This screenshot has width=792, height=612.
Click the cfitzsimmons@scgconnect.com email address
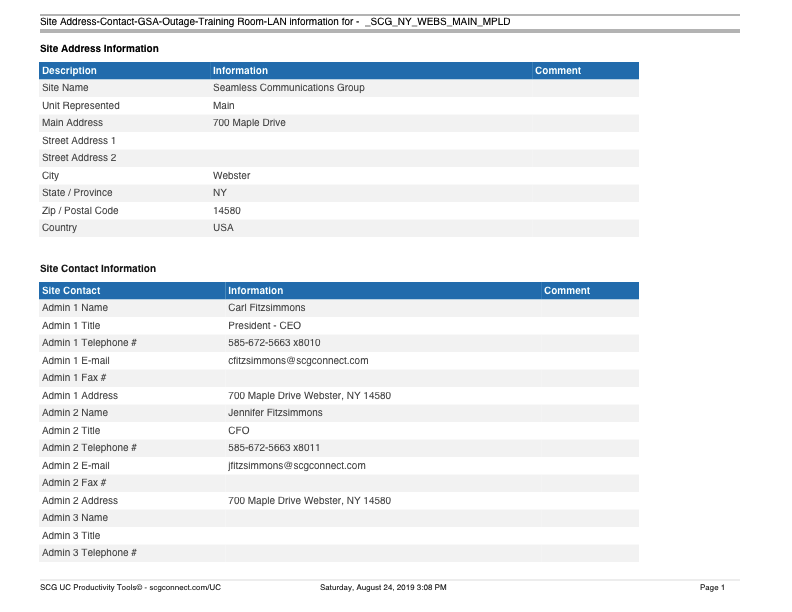(298, 360)
